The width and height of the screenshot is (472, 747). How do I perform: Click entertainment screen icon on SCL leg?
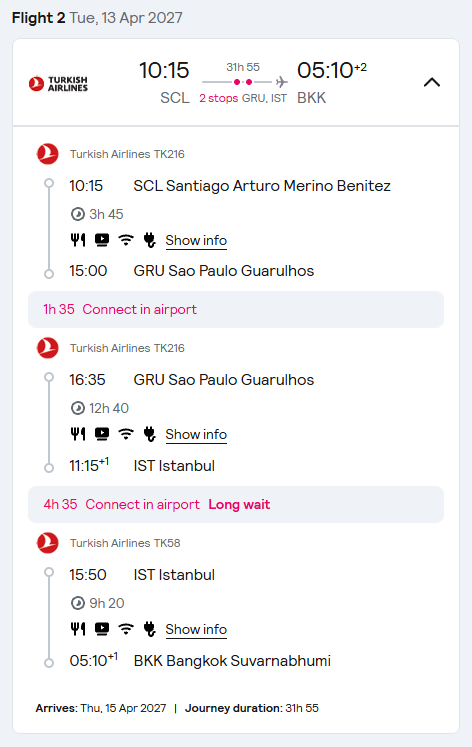[102, 240]
